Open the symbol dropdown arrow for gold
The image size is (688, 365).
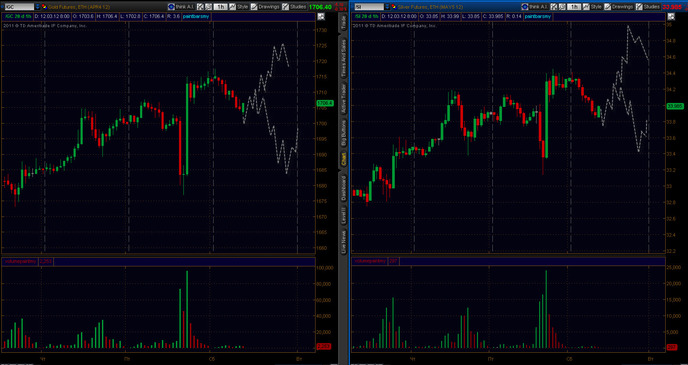(37, 7)
